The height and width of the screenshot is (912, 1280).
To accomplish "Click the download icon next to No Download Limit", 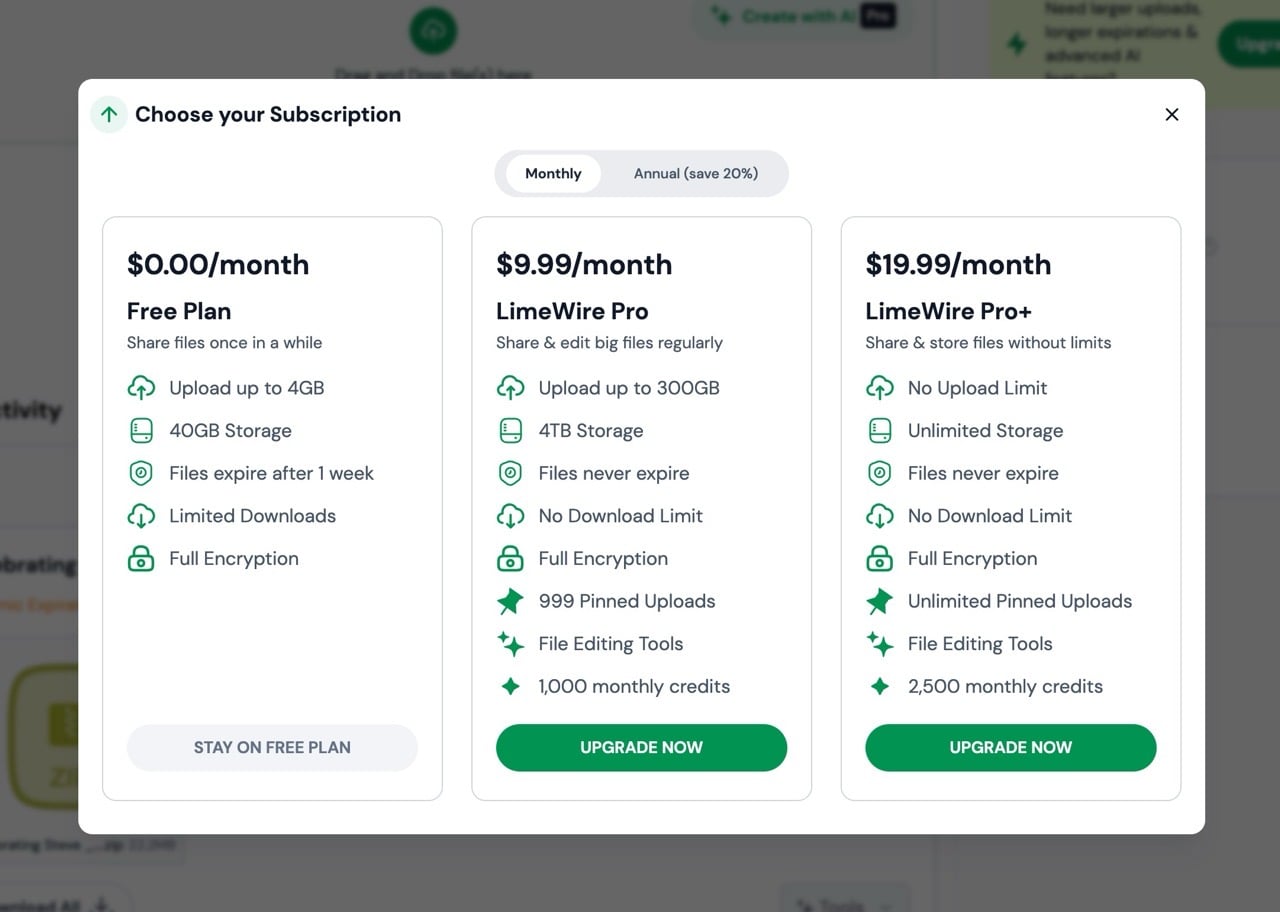I will pyautogui.click(x=510, y=516).
